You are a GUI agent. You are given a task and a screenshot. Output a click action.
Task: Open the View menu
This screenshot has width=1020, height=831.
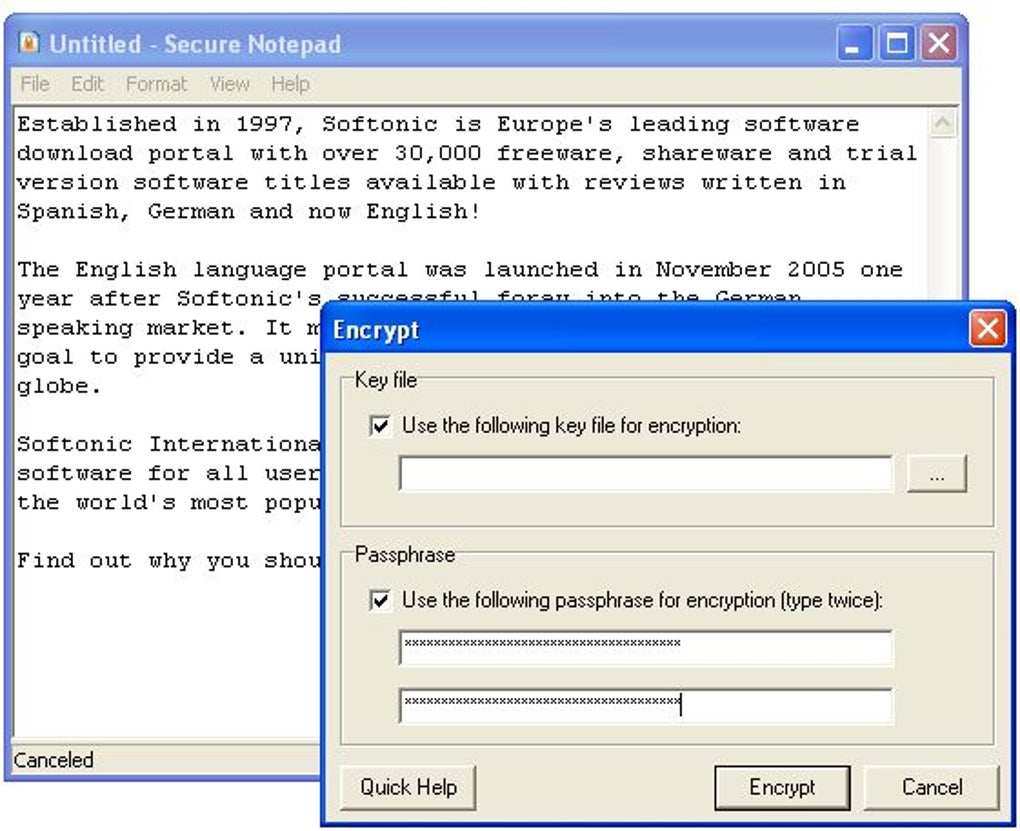[230, 84]
